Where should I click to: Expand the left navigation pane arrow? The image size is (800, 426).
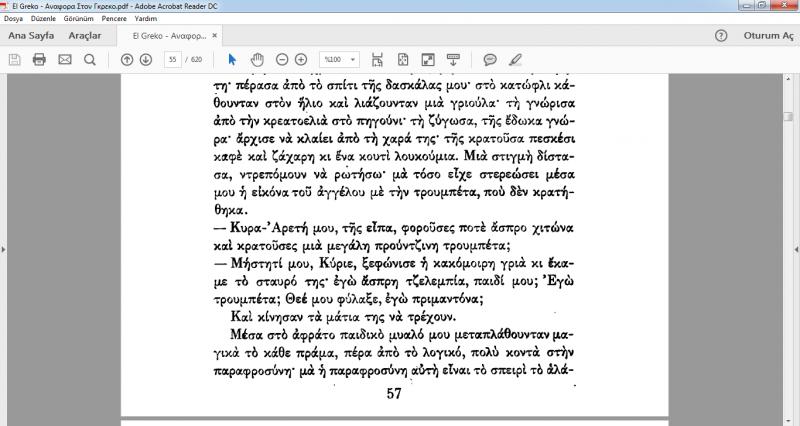pos(3,249)
